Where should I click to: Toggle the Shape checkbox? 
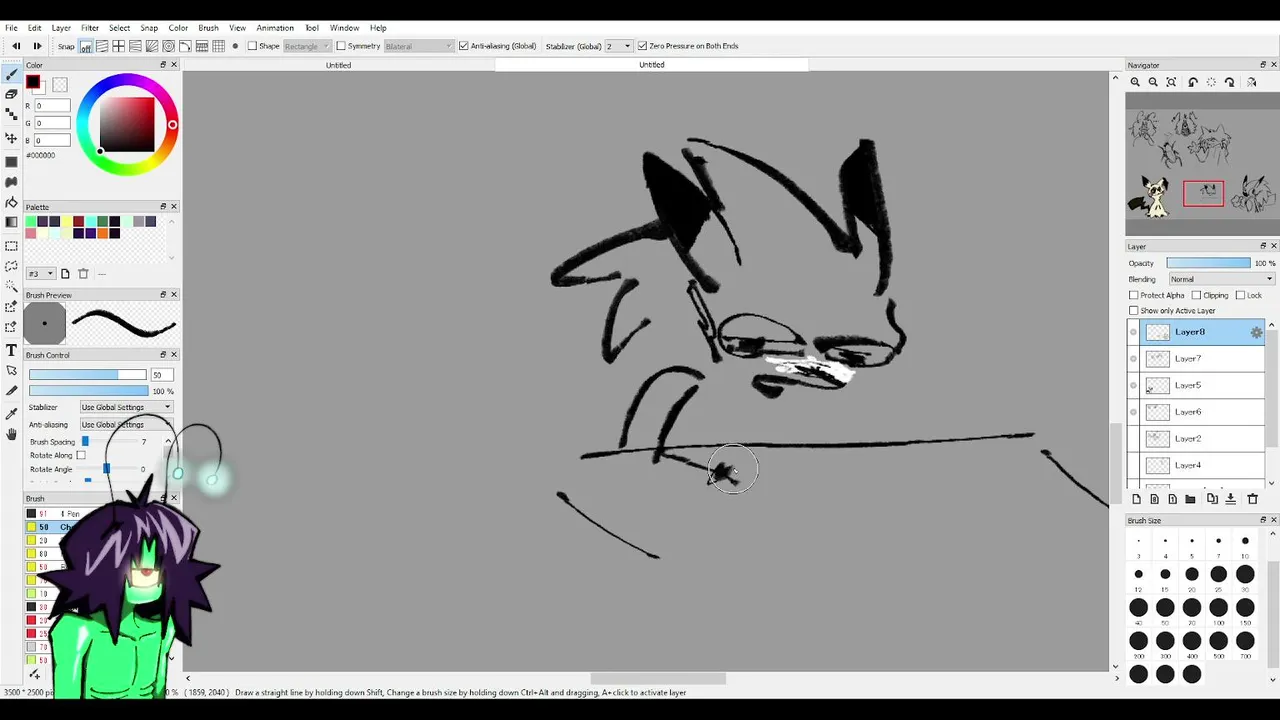pos(254,46)
